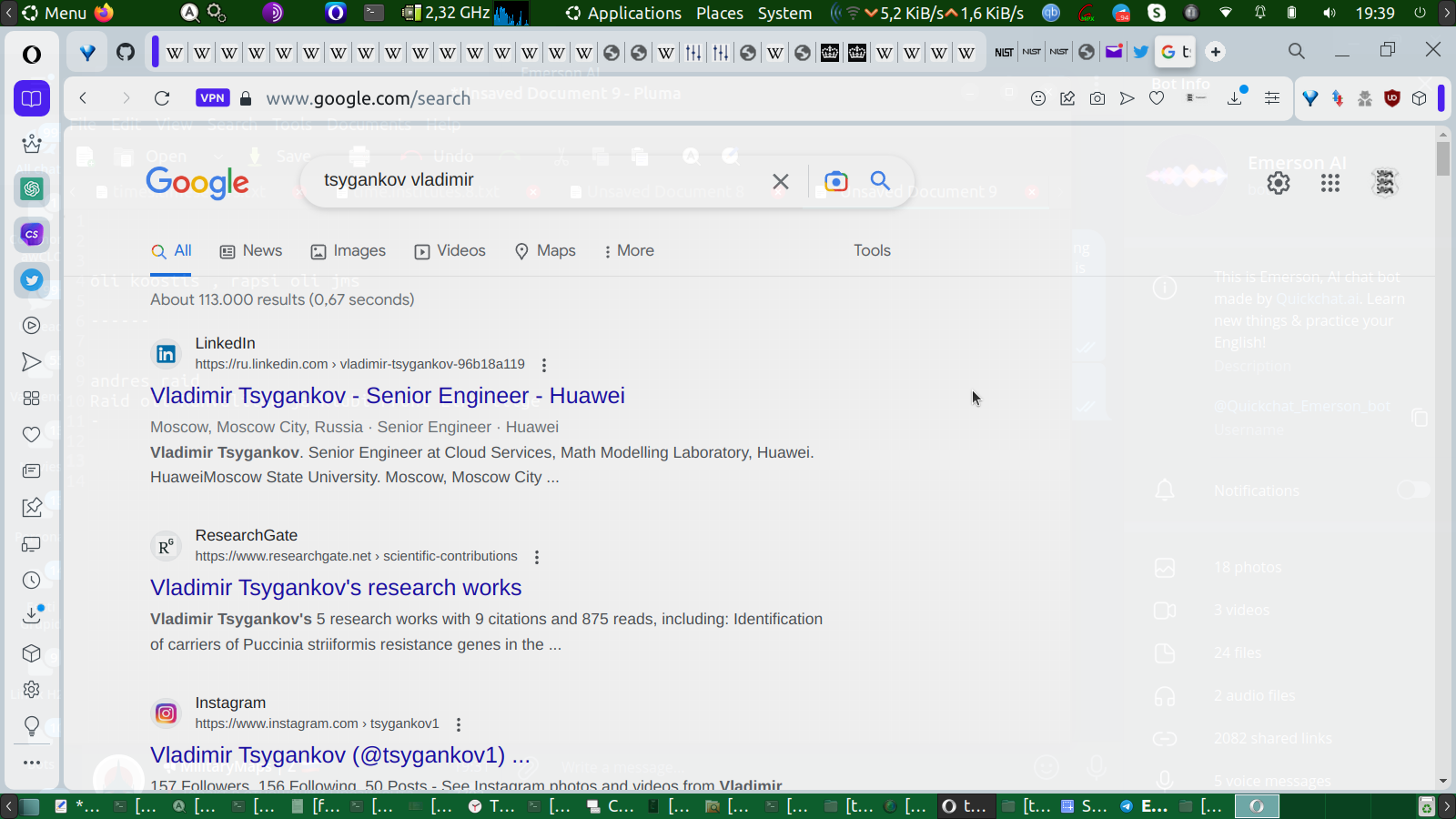Click the ResearchGate favicon
Screen dimensions: 1456x819
pos(166,546)
